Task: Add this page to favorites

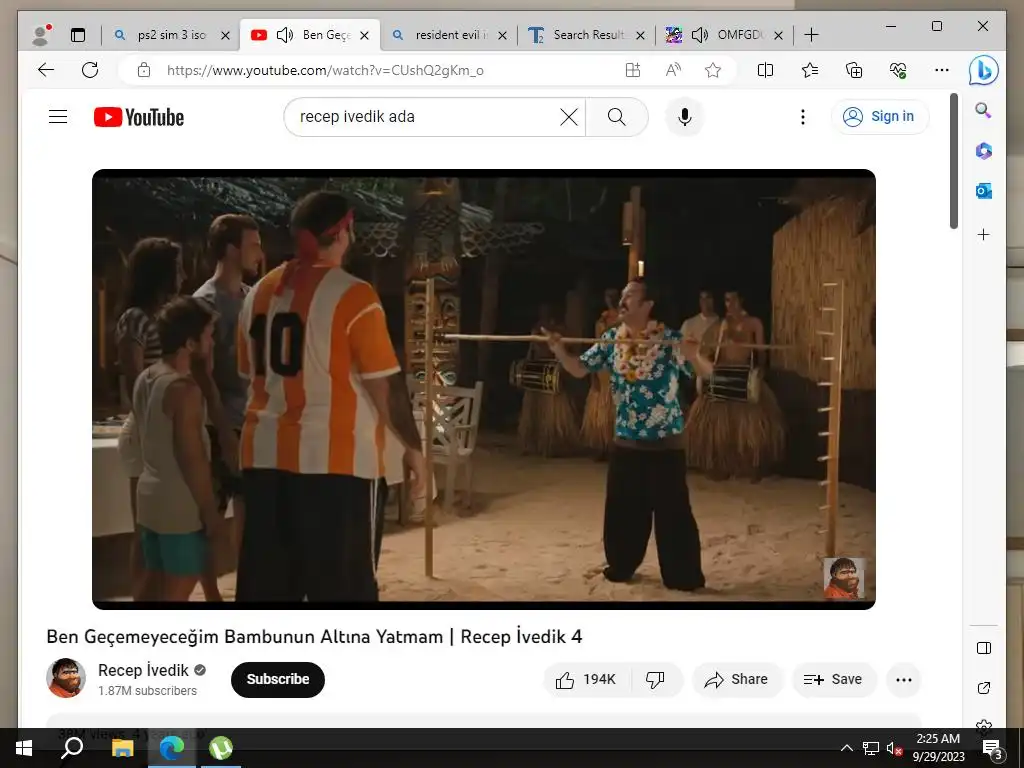Action: [x=712, y=70]
